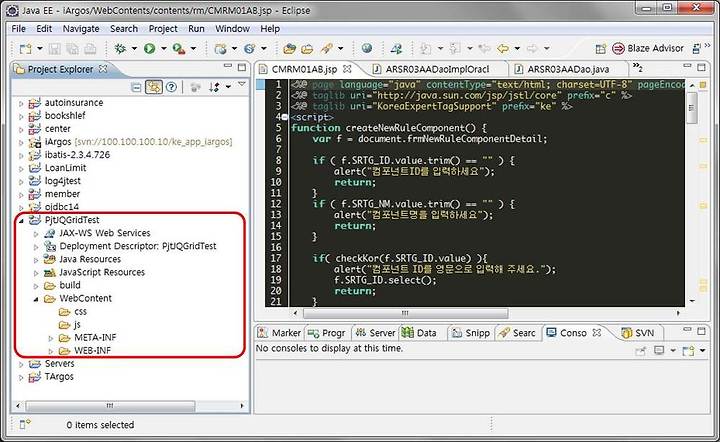Screen dimensions: 720x442
Task: Open the SVN view tab
Action: [638, 333]
